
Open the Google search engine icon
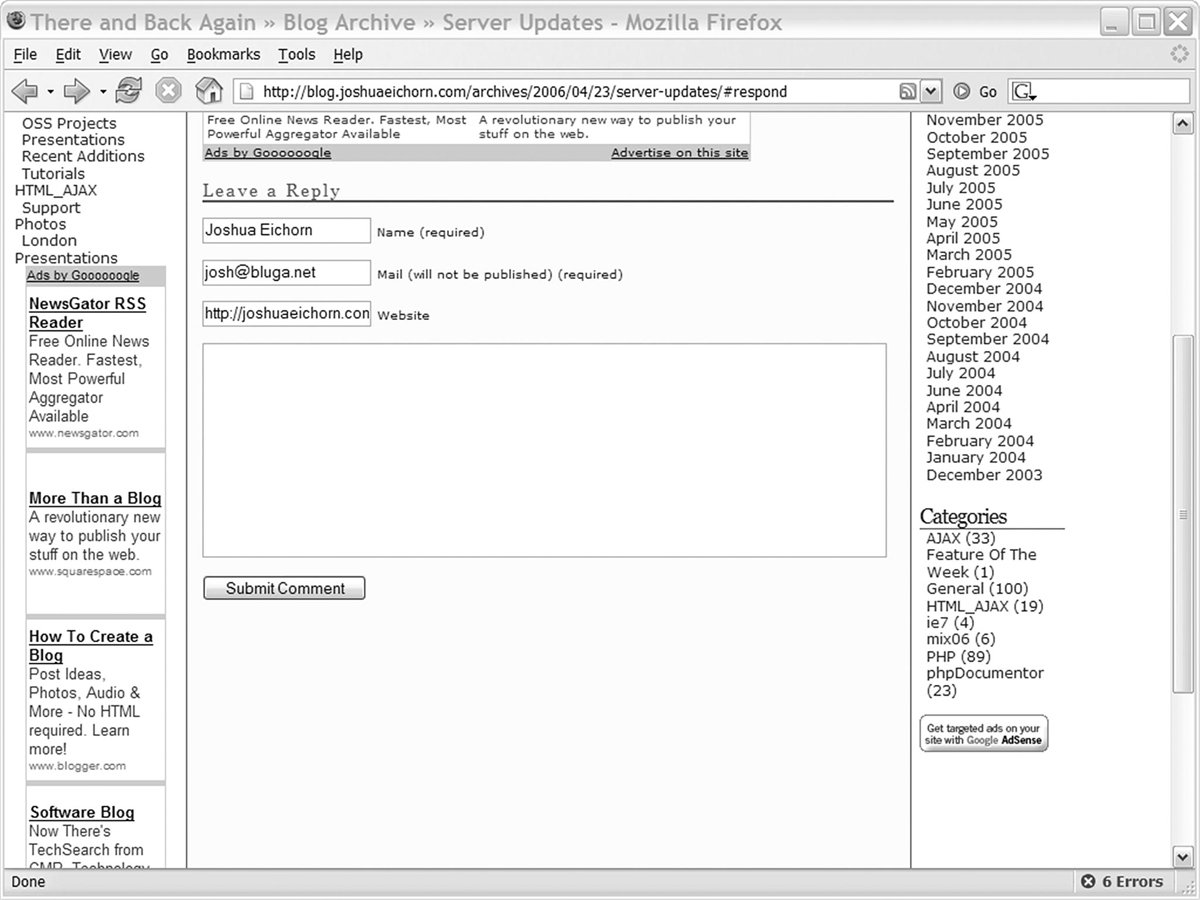click(x=1024, y=92)
